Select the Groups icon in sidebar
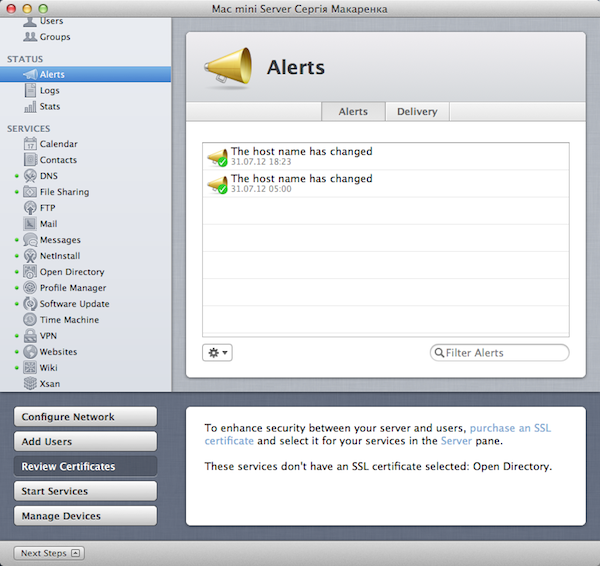Viewport: 600px width, 566px height. (x=30, y=37)
